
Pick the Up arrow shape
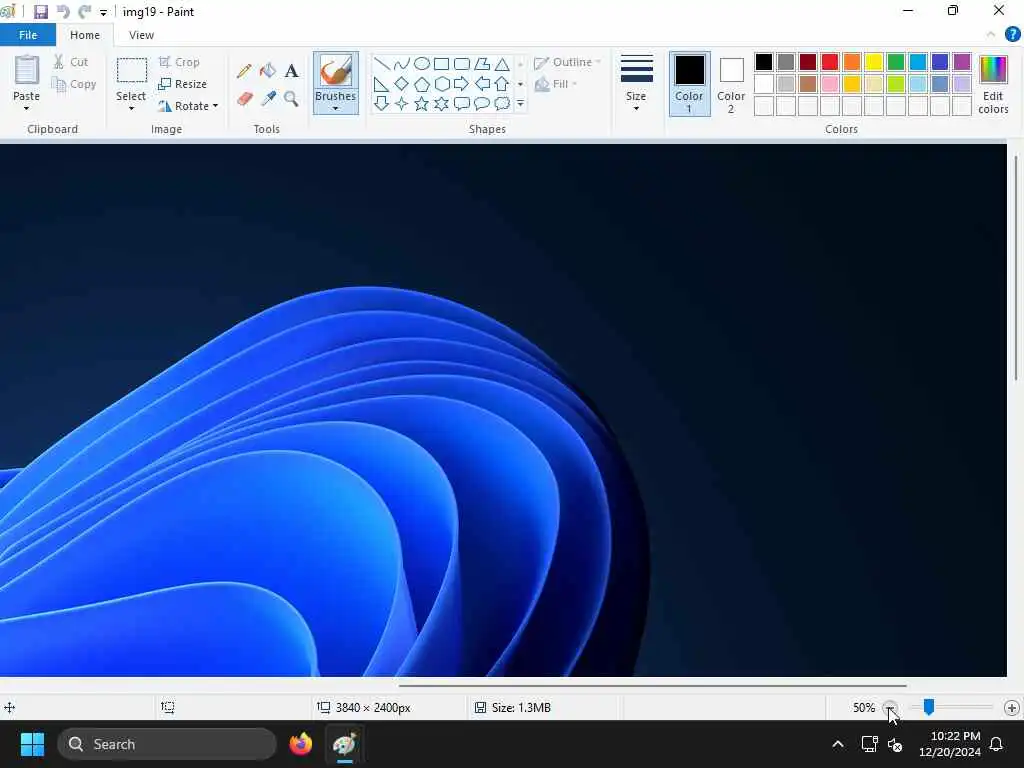click(502, 84)
